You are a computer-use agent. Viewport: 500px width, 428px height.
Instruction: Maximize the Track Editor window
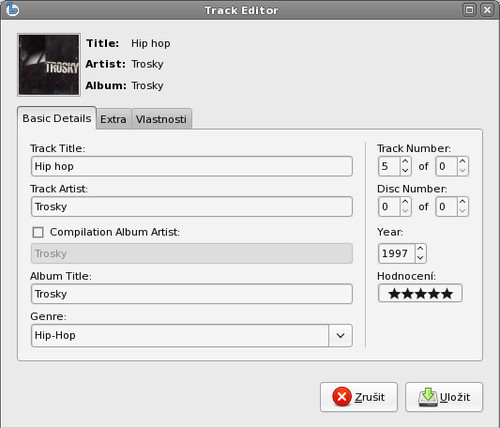[x=469, y=10]
